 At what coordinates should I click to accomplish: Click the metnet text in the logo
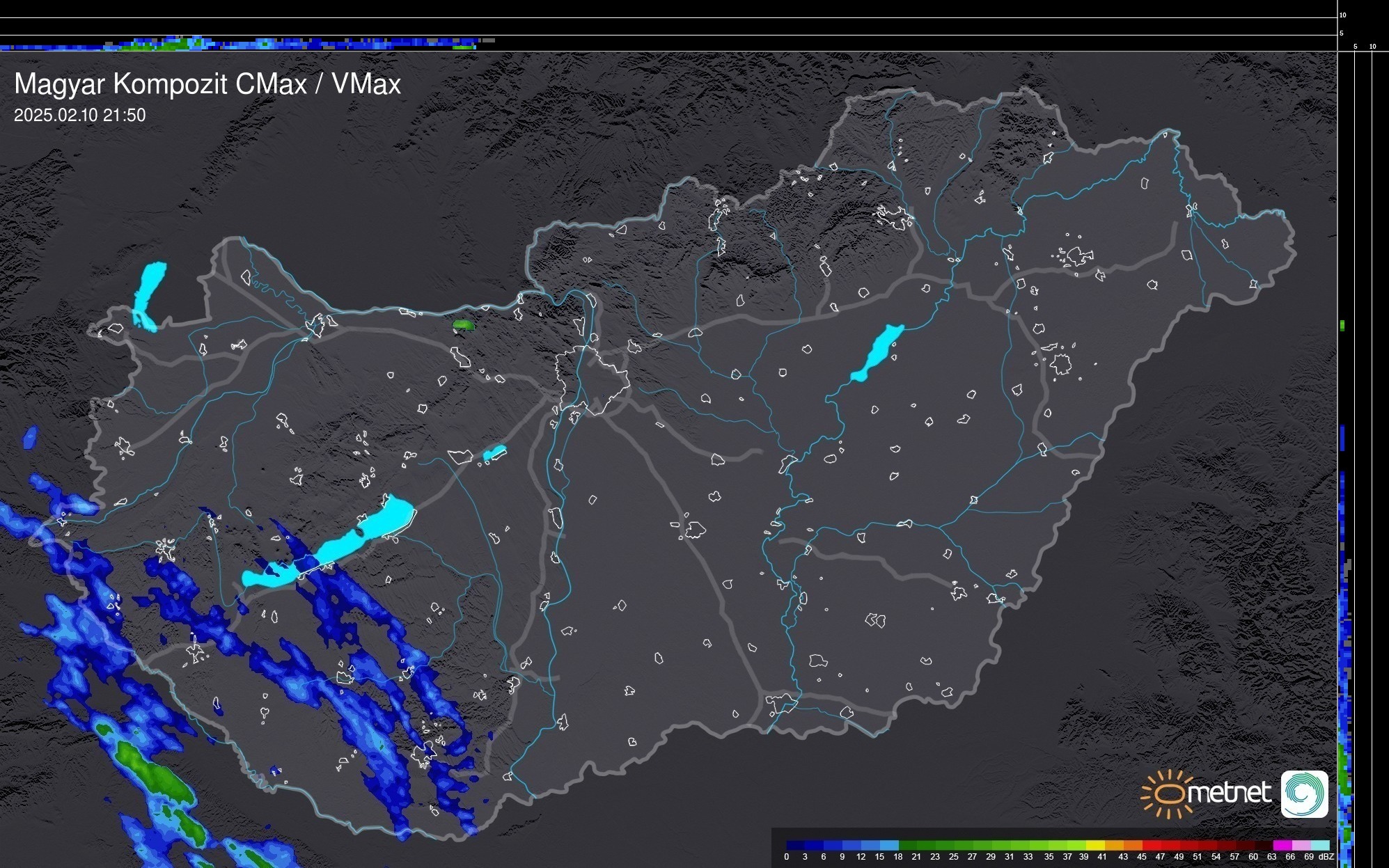point(1229,794)
